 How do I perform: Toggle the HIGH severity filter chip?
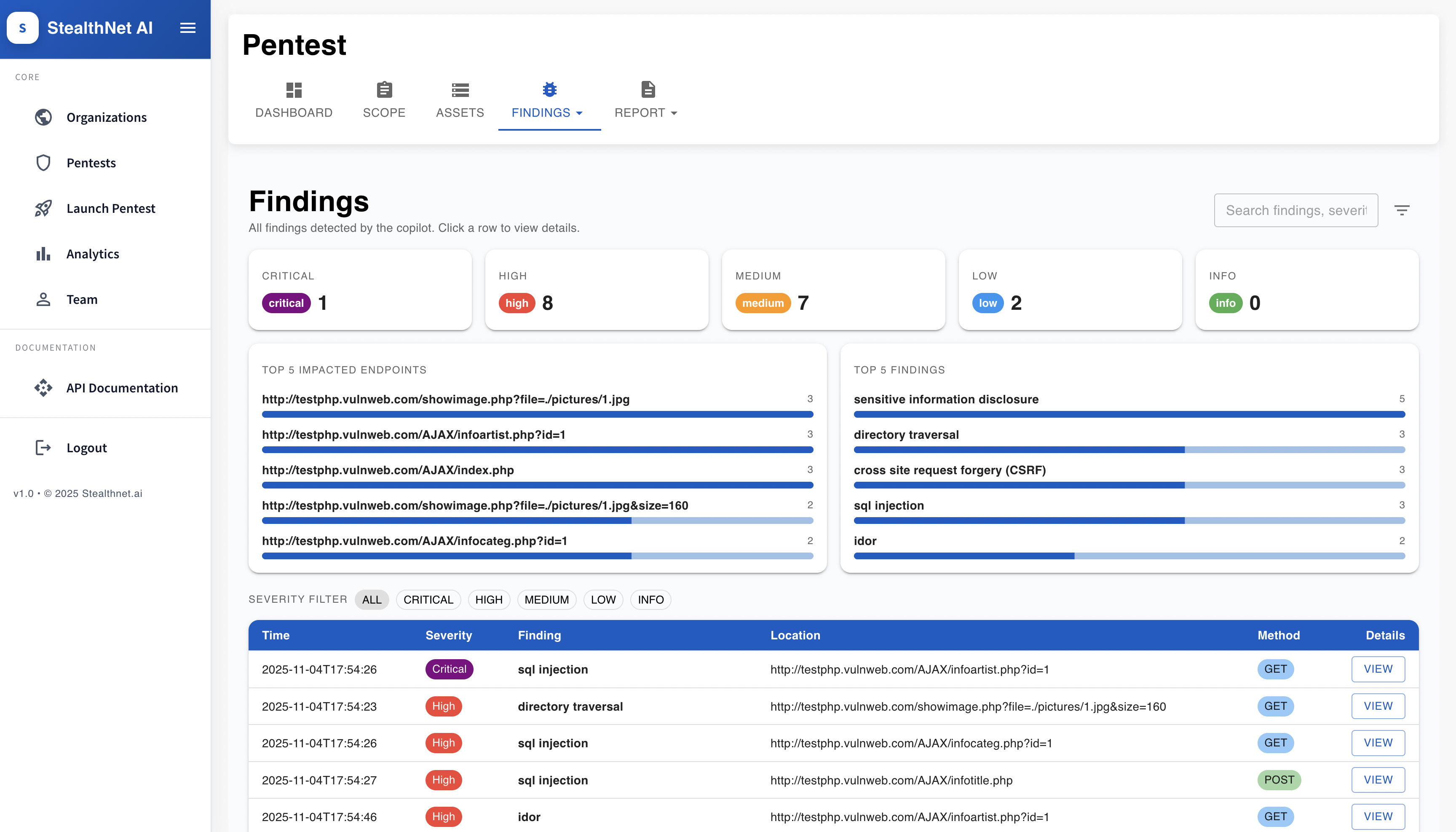pos(488,599)
